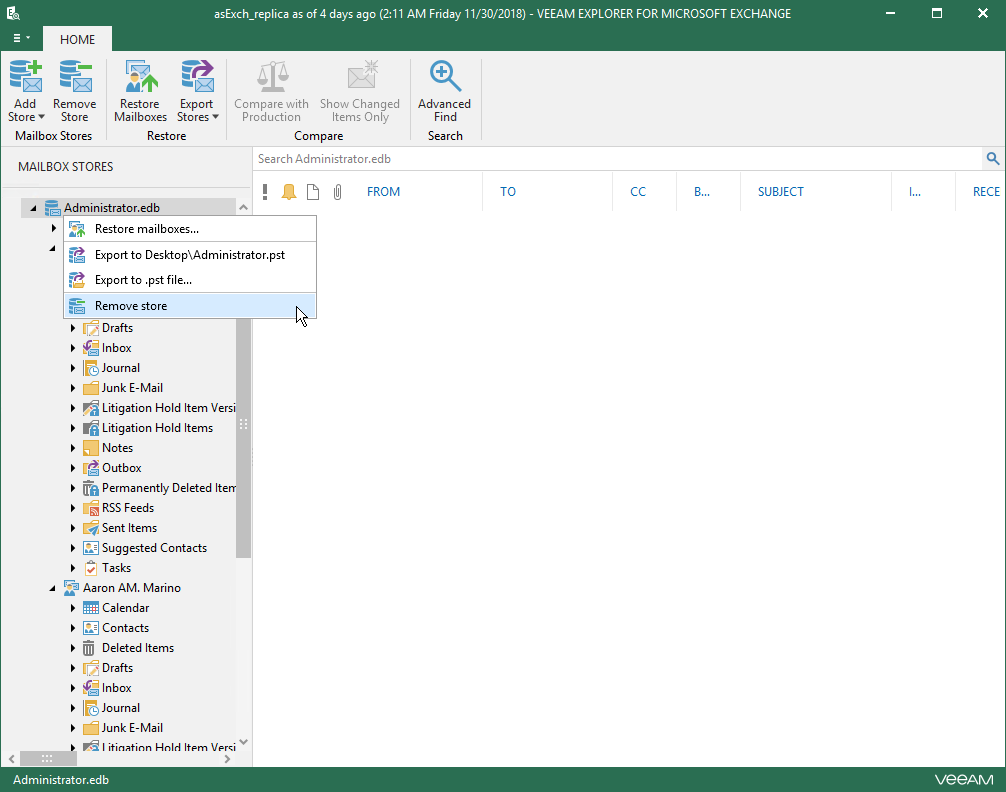The image size is (1006, 792).
Task: Click the Journal folder icon under Administrator
Action: tap(90, 368)
